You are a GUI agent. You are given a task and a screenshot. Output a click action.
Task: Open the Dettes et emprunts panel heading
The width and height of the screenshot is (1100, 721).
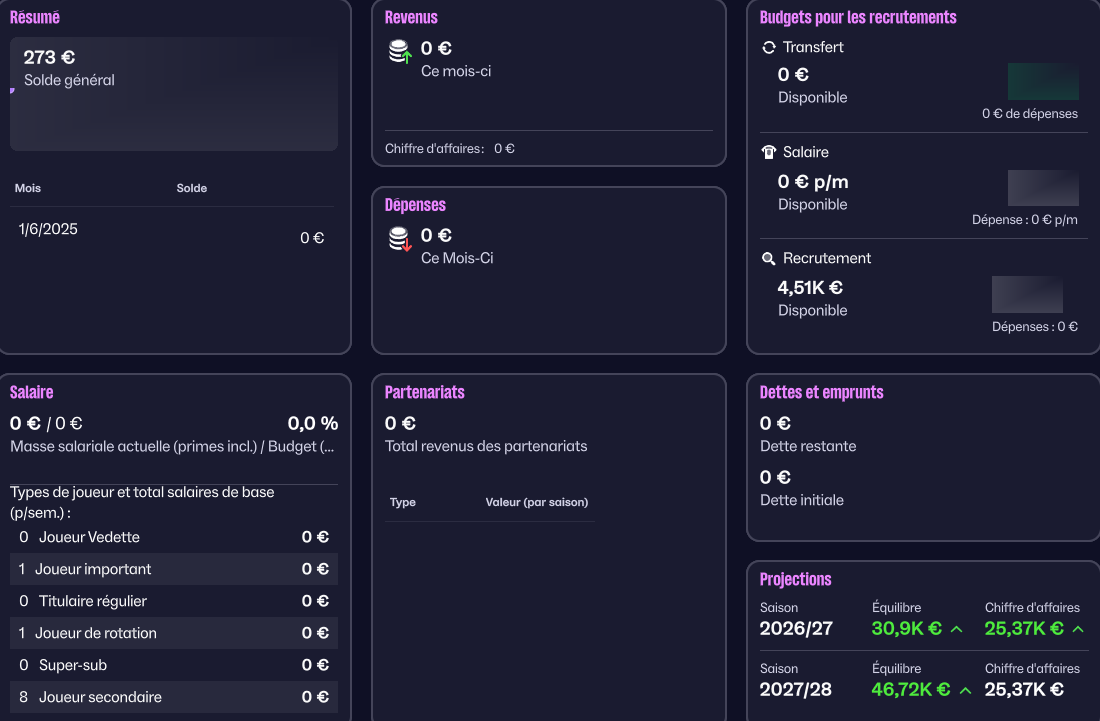point(821,392)
